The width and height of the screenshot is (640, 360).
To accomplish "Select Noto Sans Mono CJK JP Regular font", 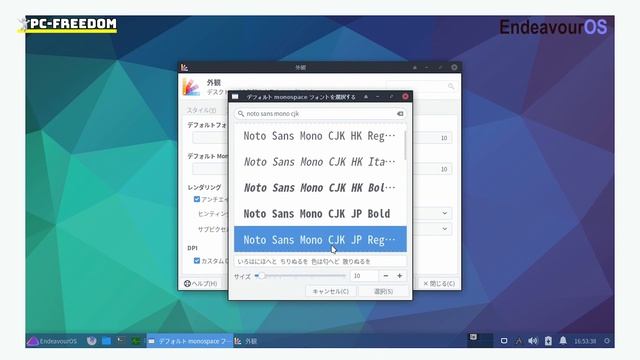I will tap(320, 239).
